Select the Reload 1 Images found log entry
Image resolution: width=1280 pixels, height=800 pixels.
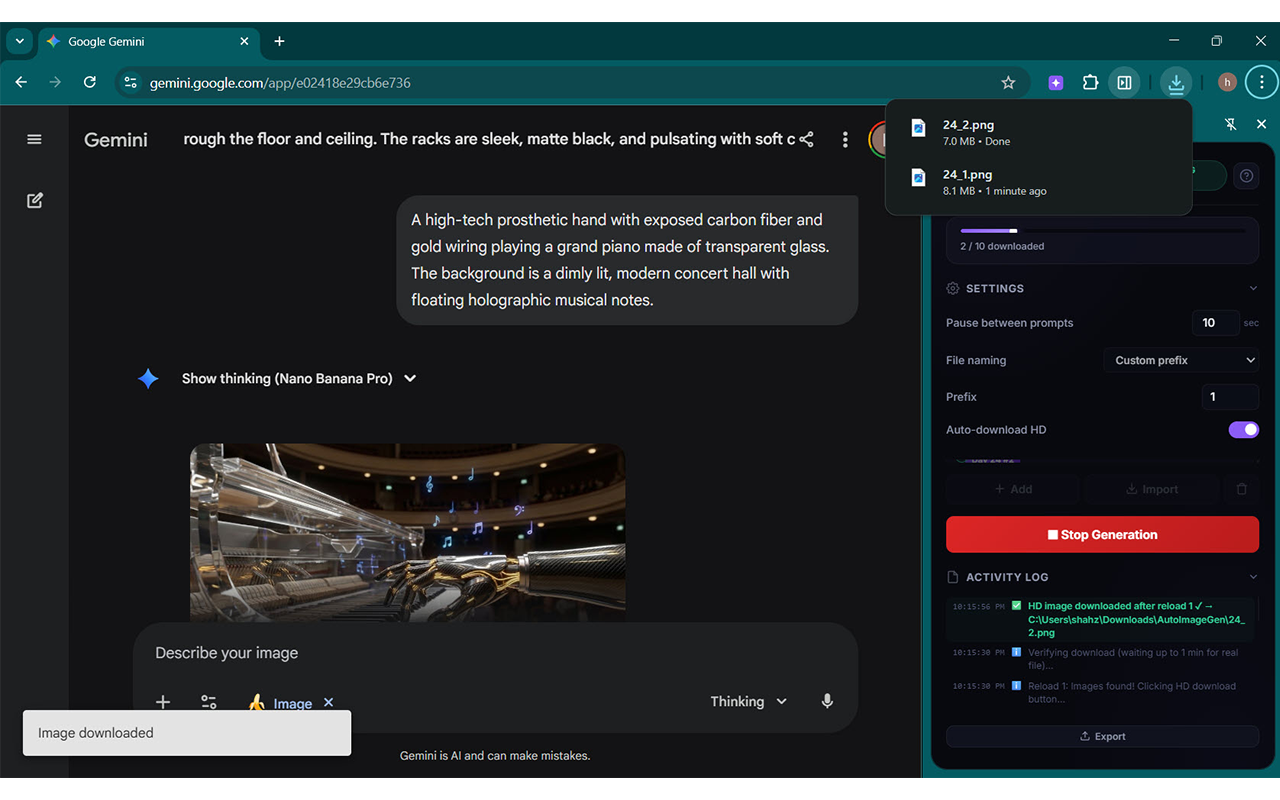(1100, 692)
